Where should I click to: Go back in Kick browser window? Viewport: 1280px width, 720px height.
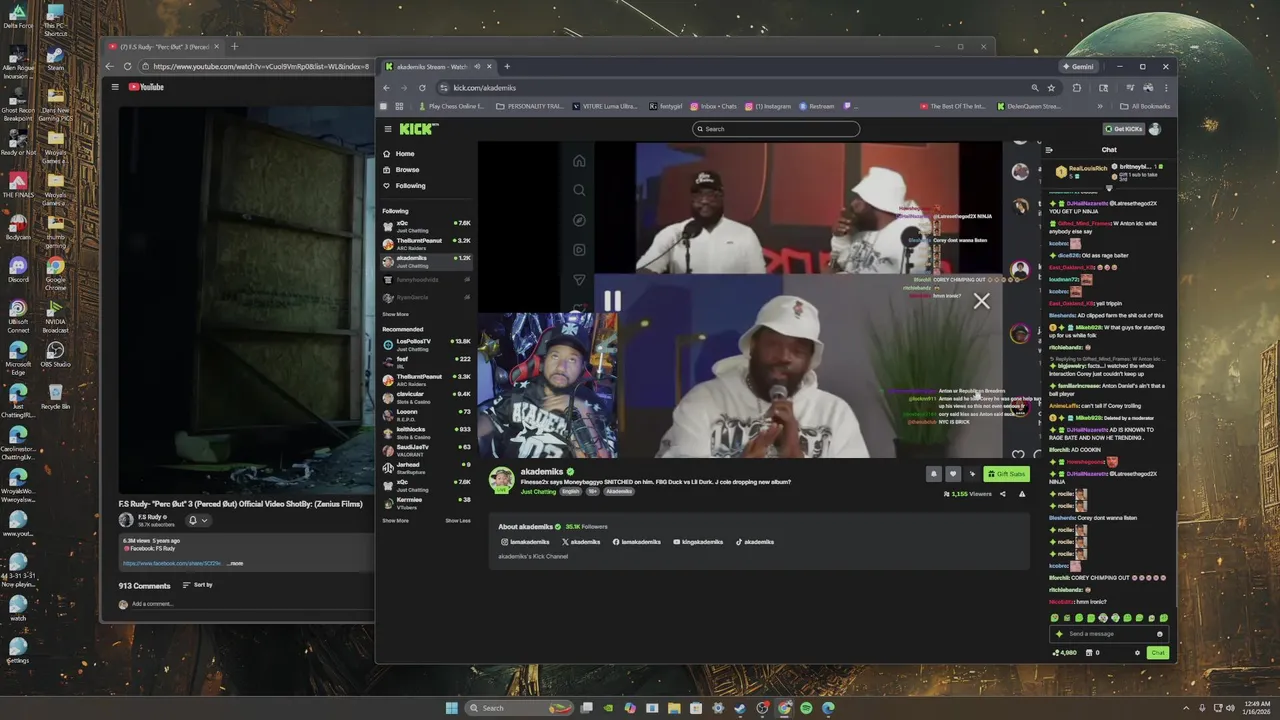[386, 88]
